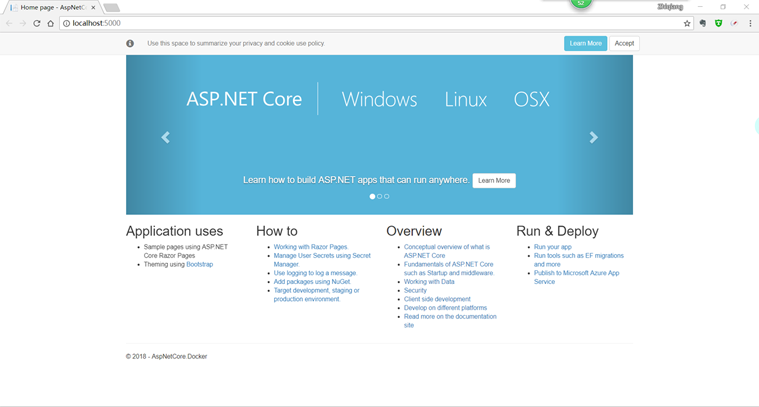The width and height of the screenshot is (759, 407).
Task: Click Sample pages using ASP.NET Core text
Action: (185, 251)
